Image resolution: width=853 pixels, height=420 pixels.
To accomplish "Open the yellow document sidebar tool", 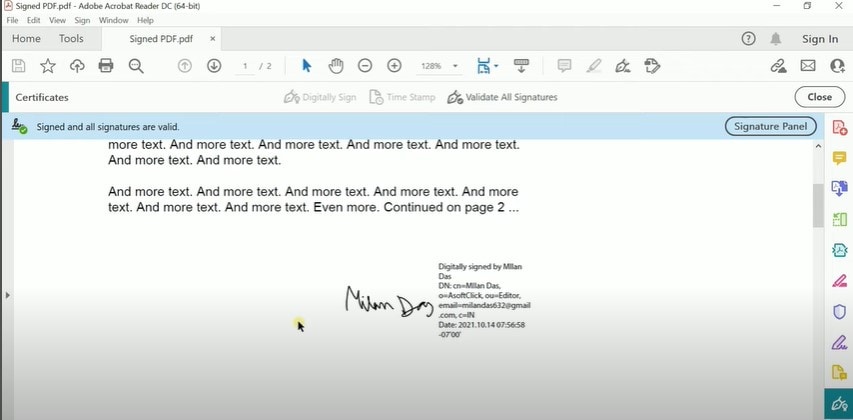I will [840, 373].
